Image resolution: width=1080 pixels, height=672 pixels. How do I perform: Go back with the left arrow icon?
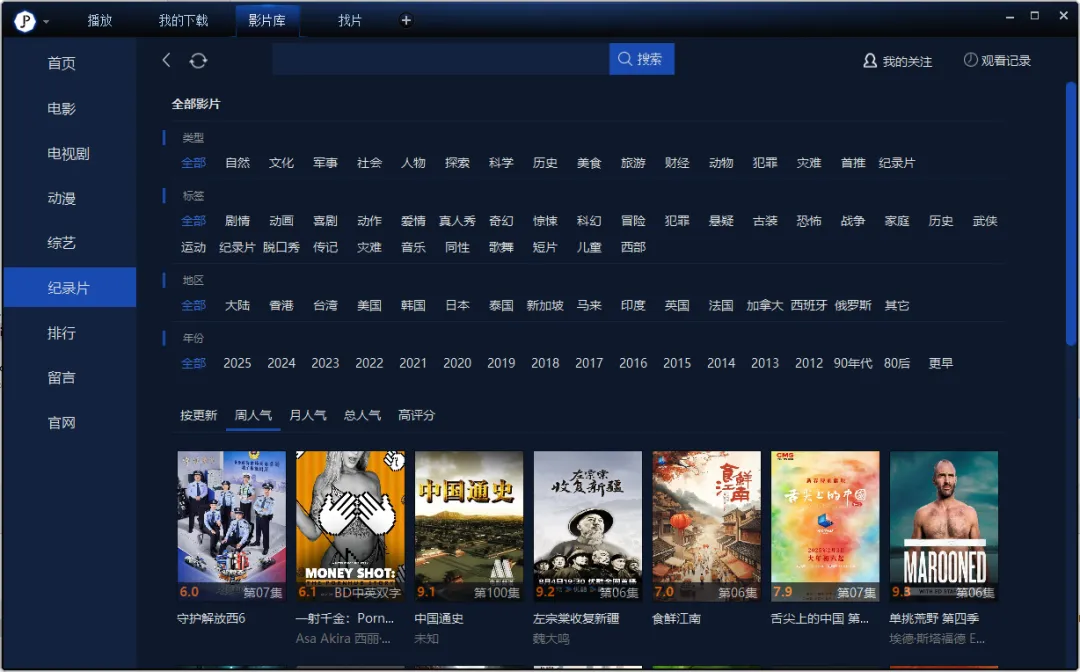(x=166, y=60)
